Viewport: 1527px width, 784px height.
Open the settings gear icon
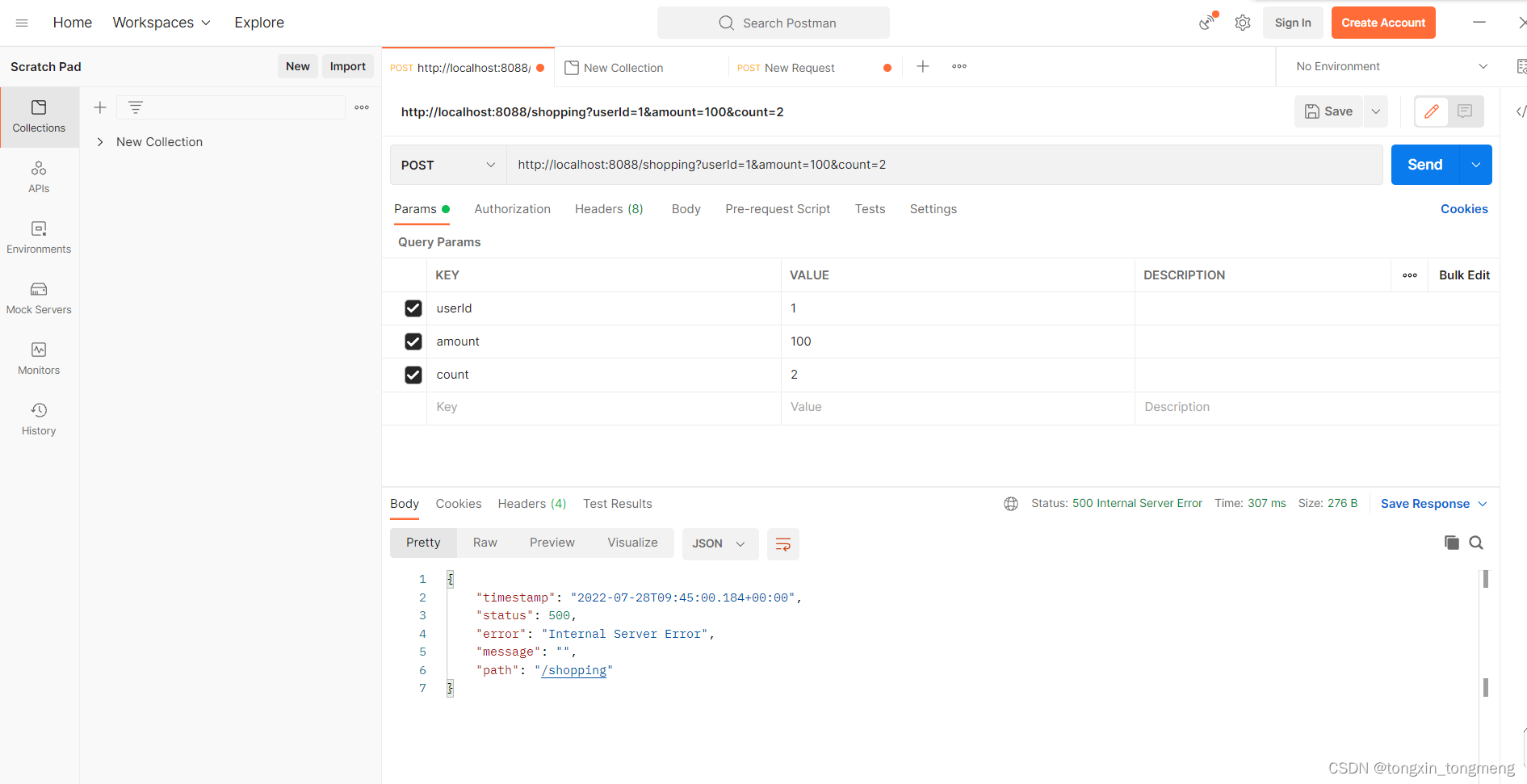[x=1242, y=23]
